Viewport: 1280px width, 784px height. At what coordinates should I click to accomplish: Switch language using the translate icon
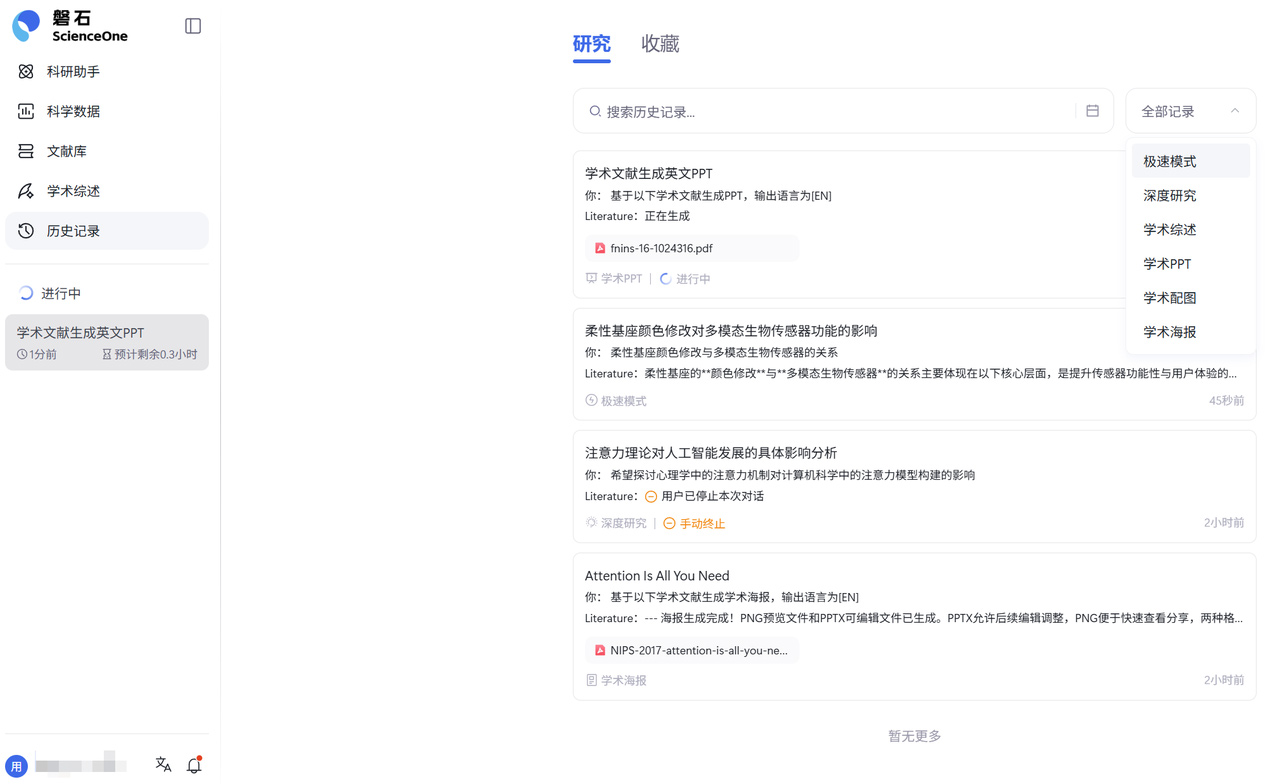[163, 764]
